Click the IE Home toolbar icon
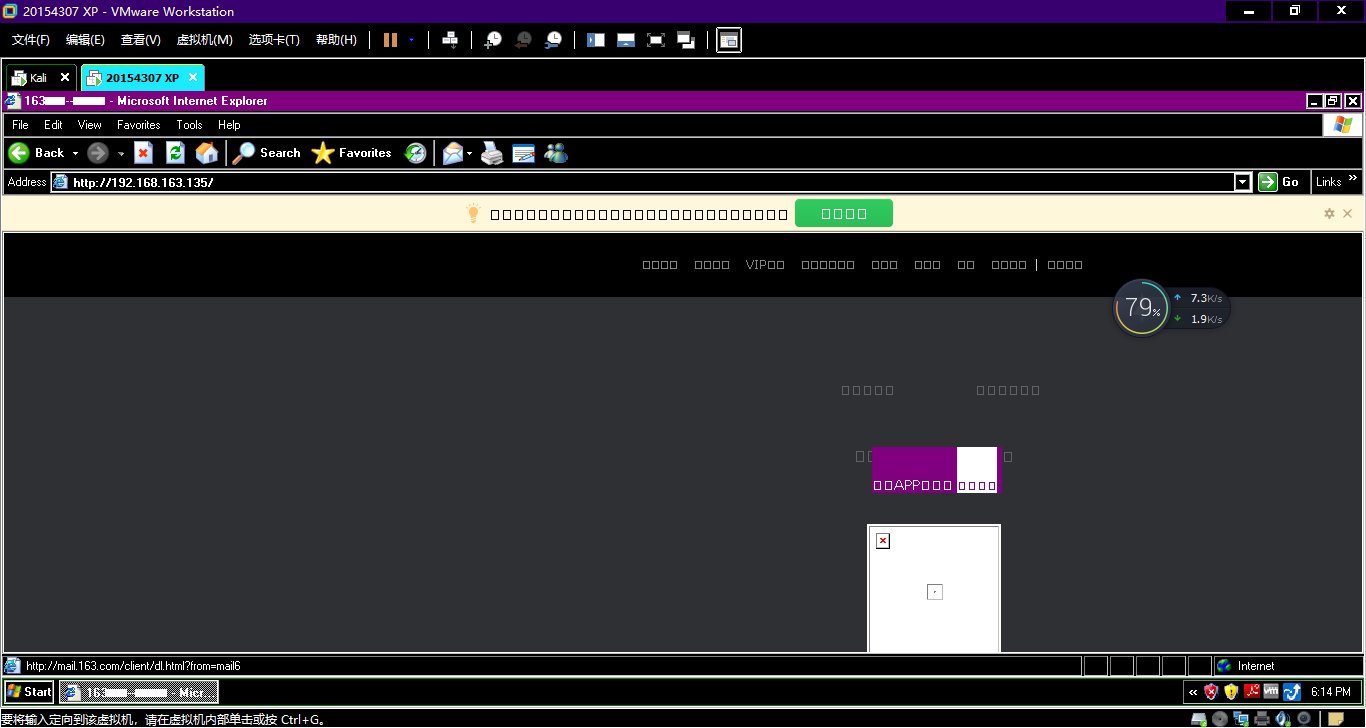1366x728 pixels. pyautogui.click(x=207, y=153)
